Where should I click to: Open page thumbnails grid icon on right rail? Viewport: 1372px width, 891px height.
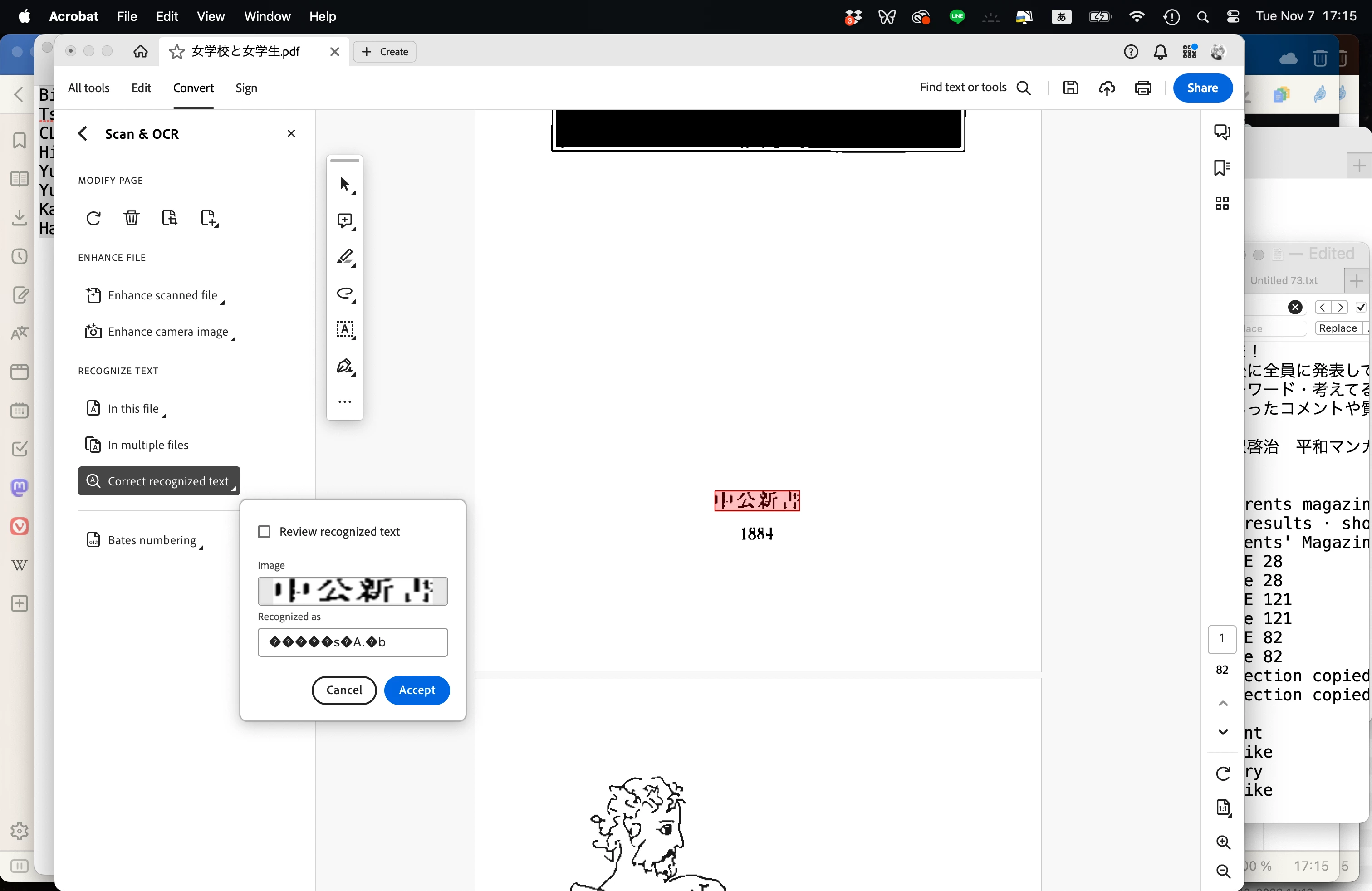click(x=1221, y=203)
